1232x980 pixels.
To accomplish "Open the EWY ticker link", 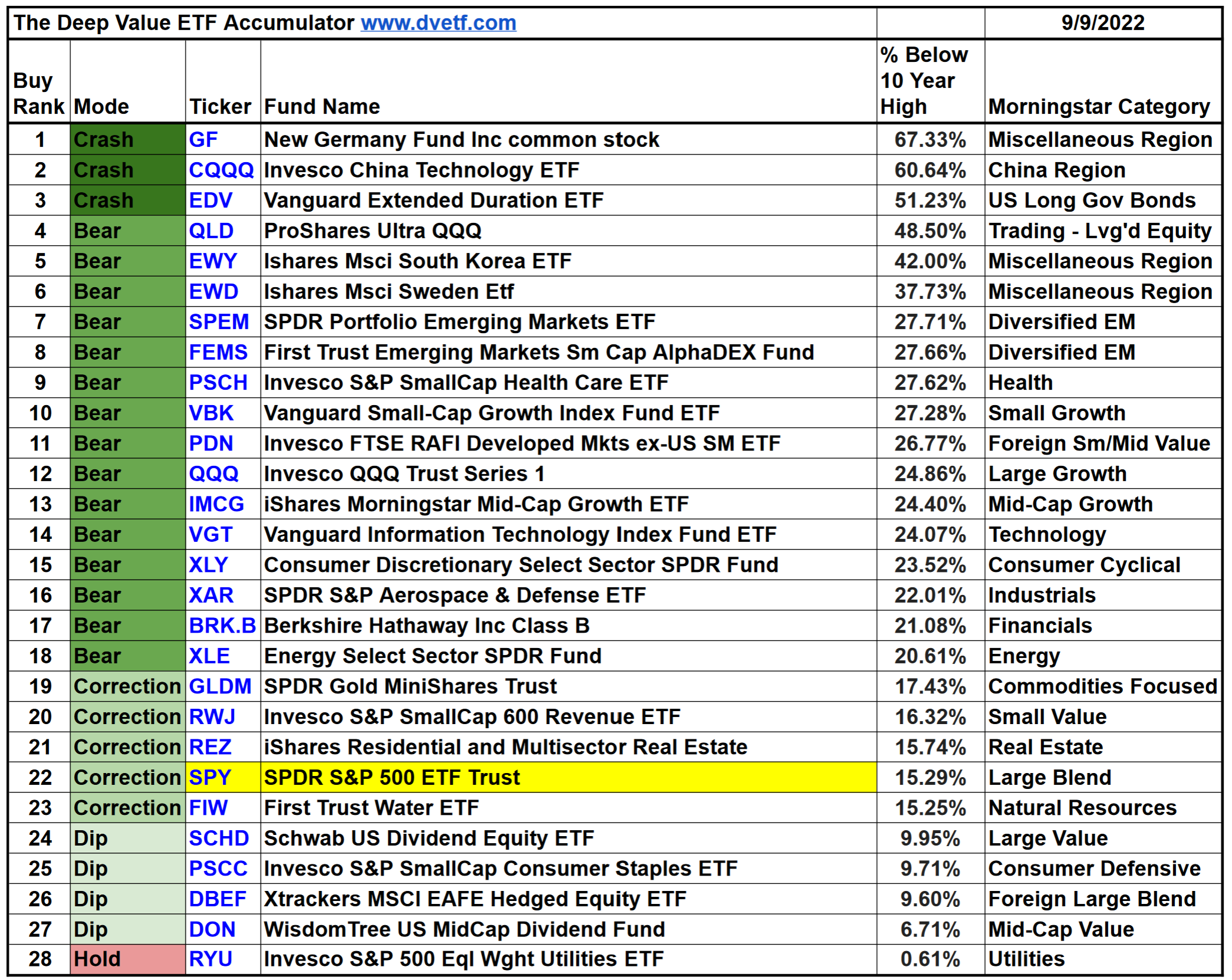I will (213, 261).
